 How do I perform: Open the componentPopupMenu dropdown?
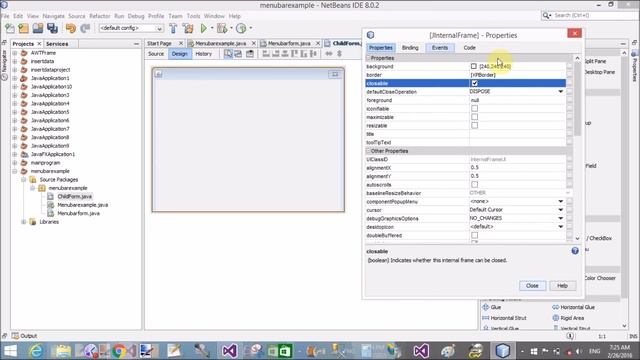tap(560, 202)
